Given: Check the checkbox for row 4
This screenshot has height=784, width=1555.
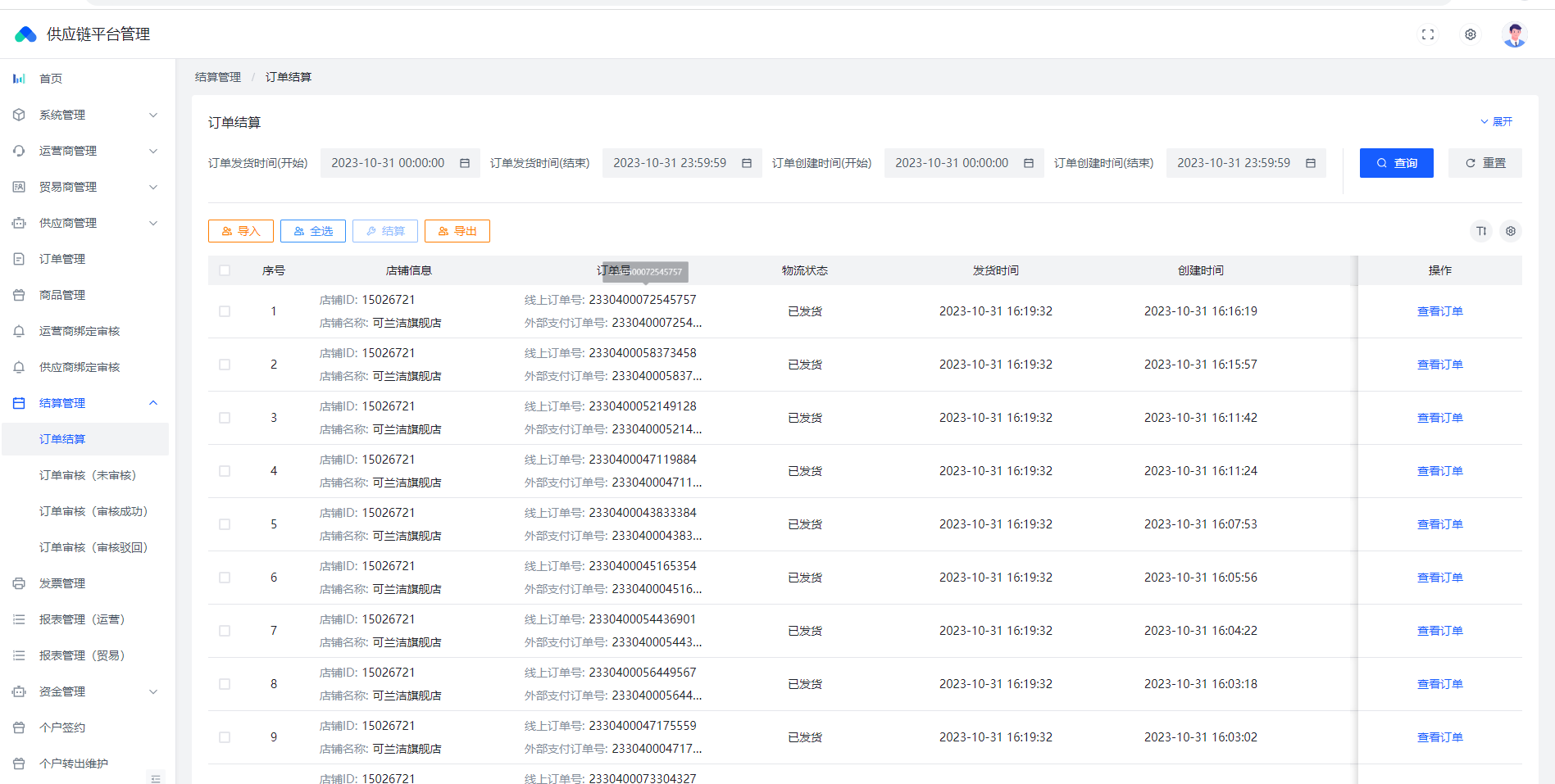Looking at the screenshot, I should [x=225, y=471].
